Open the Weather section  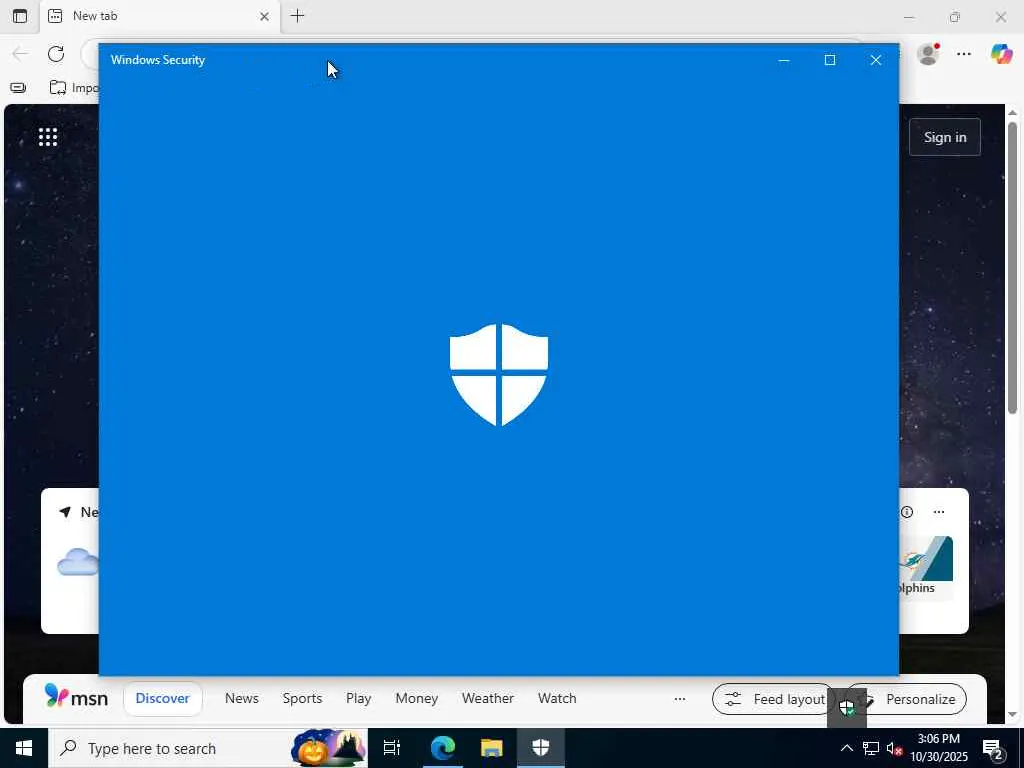click(488, 698)
